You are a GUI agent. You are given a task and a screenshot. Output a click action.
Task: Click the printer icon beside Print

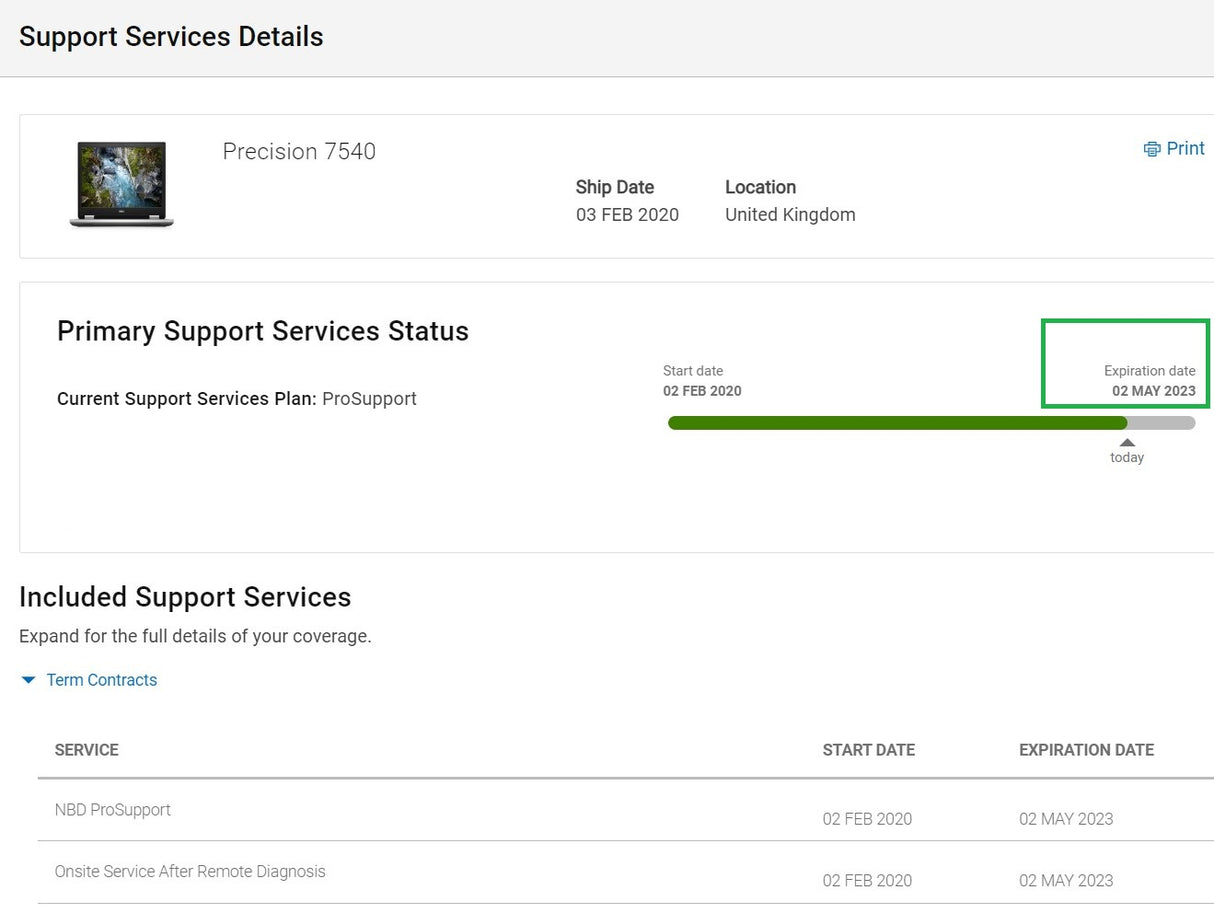pyautogui.click(x=1152, y=149)
